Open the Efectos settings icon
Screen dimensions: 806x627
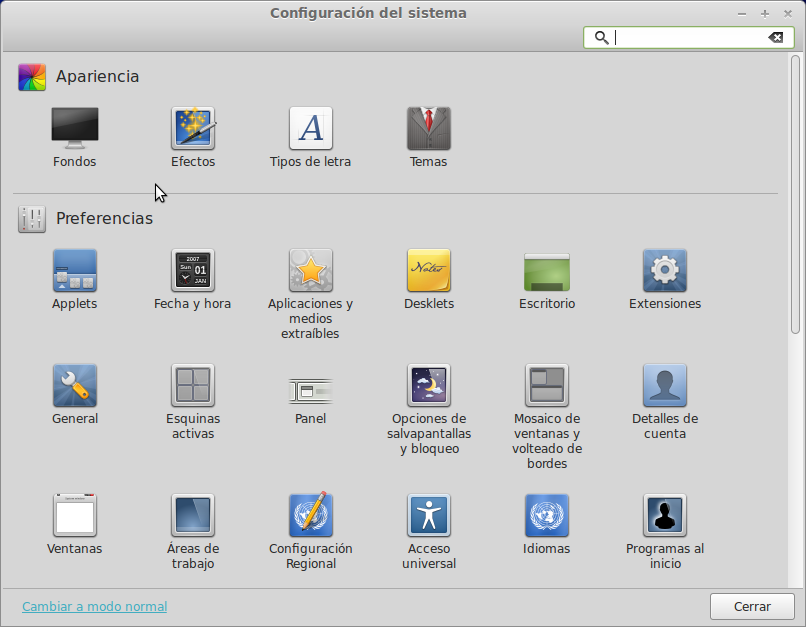click(x=193, y=129)
